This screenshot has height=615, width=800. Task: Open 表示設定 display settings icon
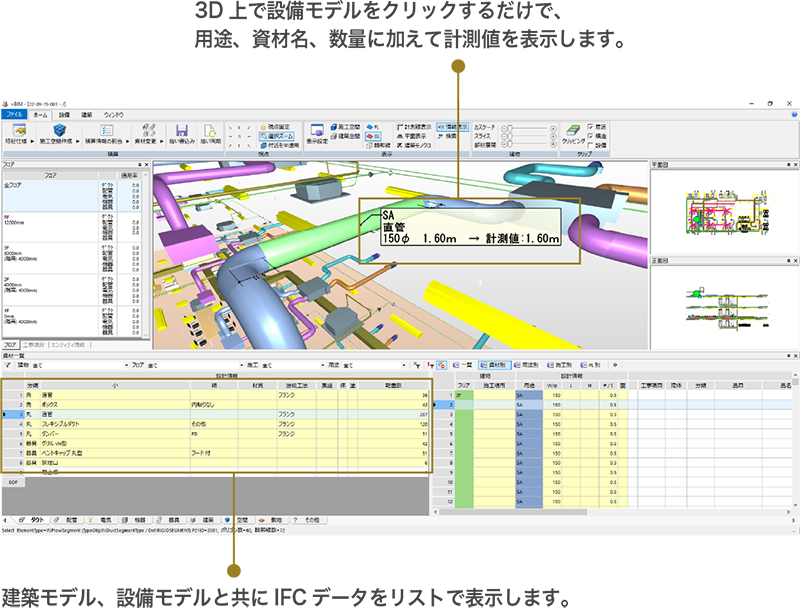coord(316,130)
